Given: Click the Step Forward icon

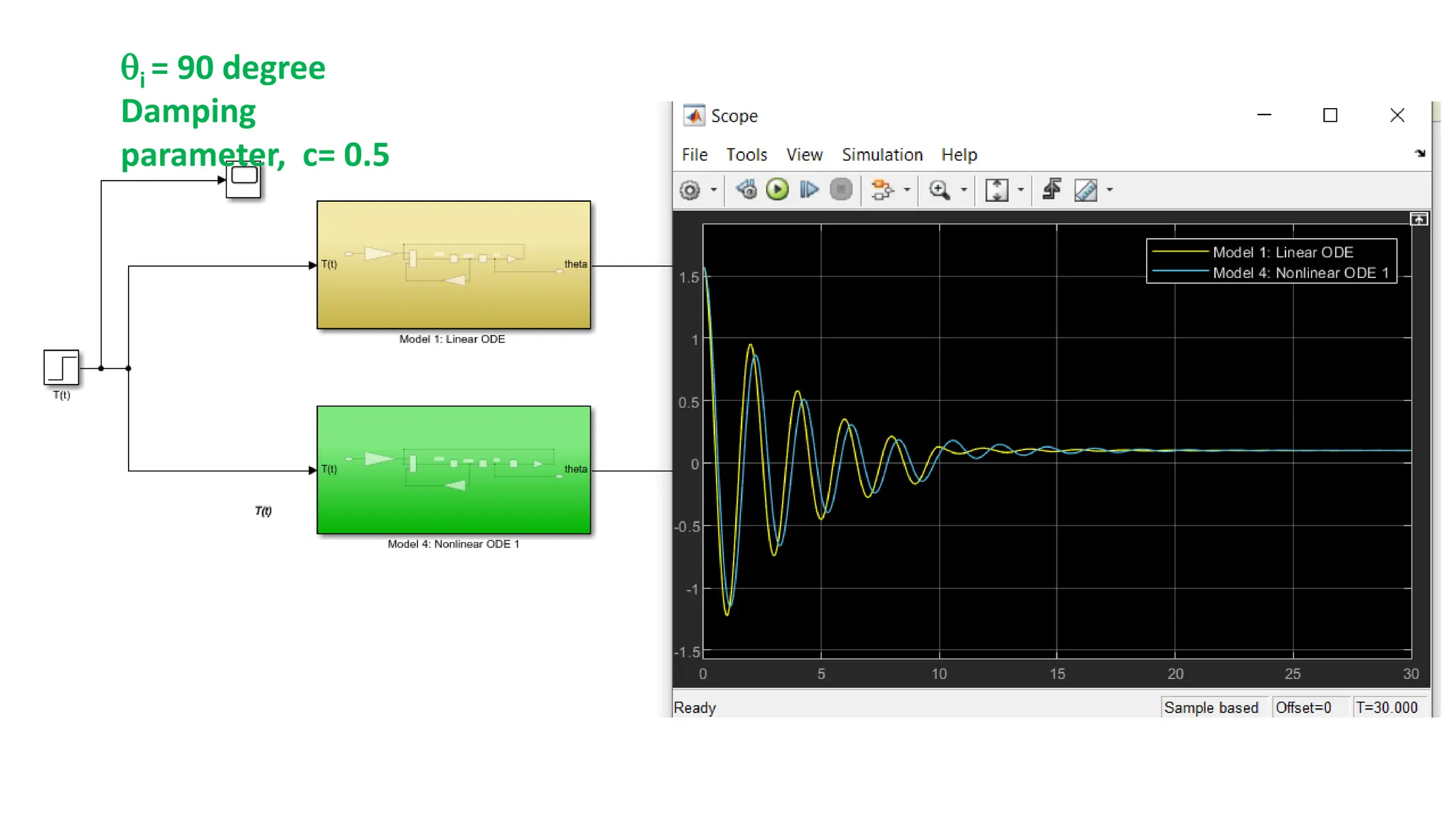Looking at the screenshot, I should pyautogui.click(x=809, y=189).
